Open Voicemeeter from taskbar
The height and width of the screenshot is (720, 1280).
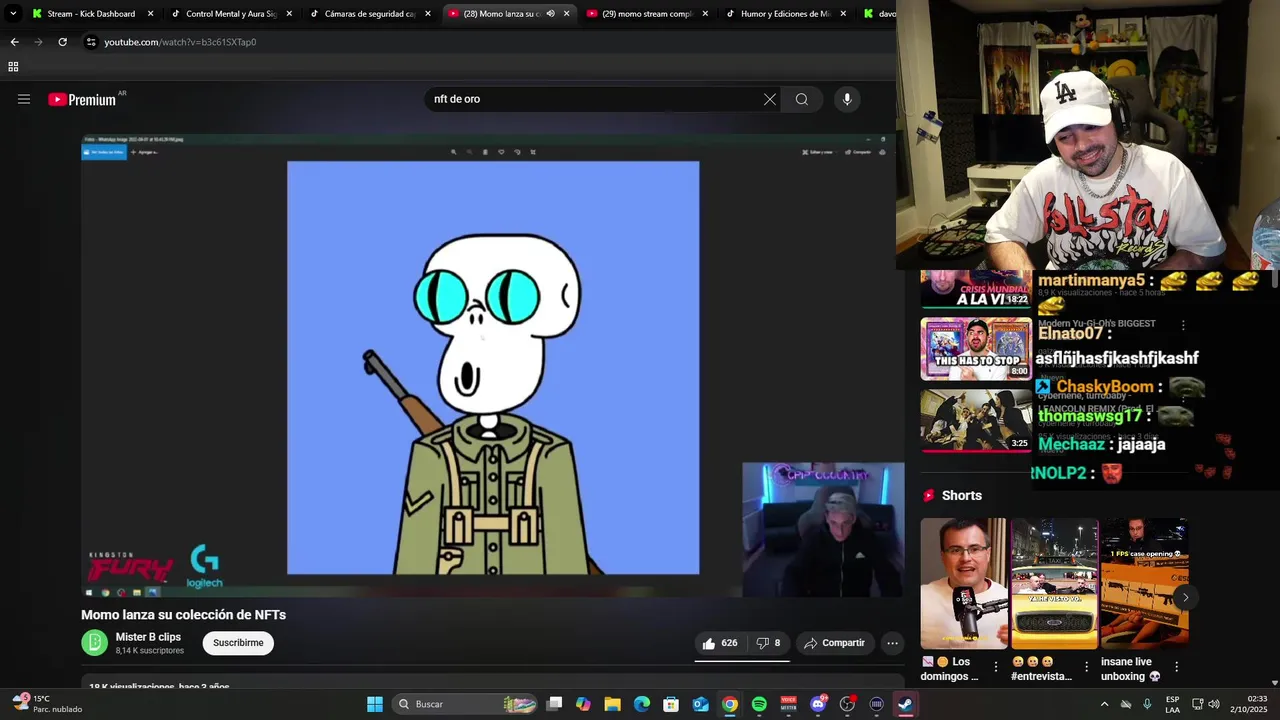coord(788,704)
